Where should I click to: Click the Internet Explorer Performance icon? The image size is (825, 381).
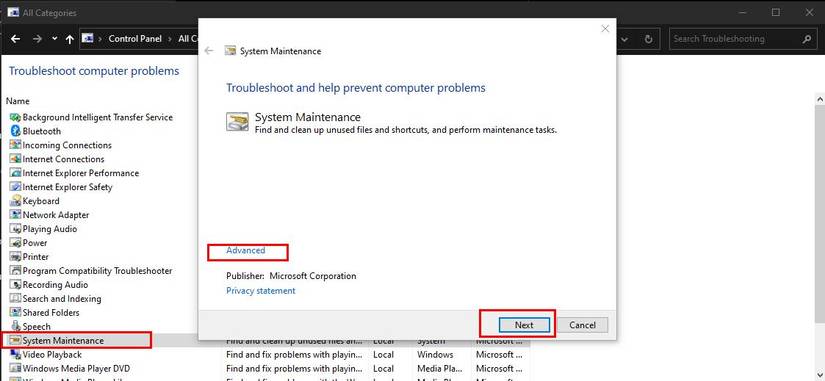point(15,173)
